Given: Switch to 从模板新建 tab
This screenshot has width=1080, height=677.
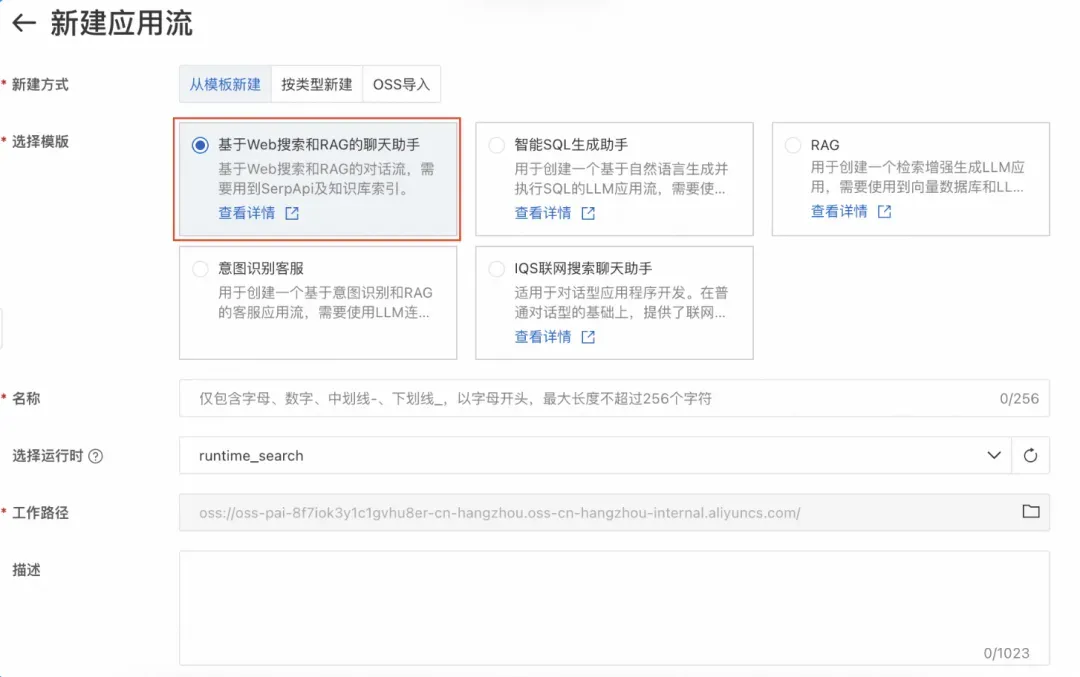Looking at the screenshot, I should [x=225, y=84].
